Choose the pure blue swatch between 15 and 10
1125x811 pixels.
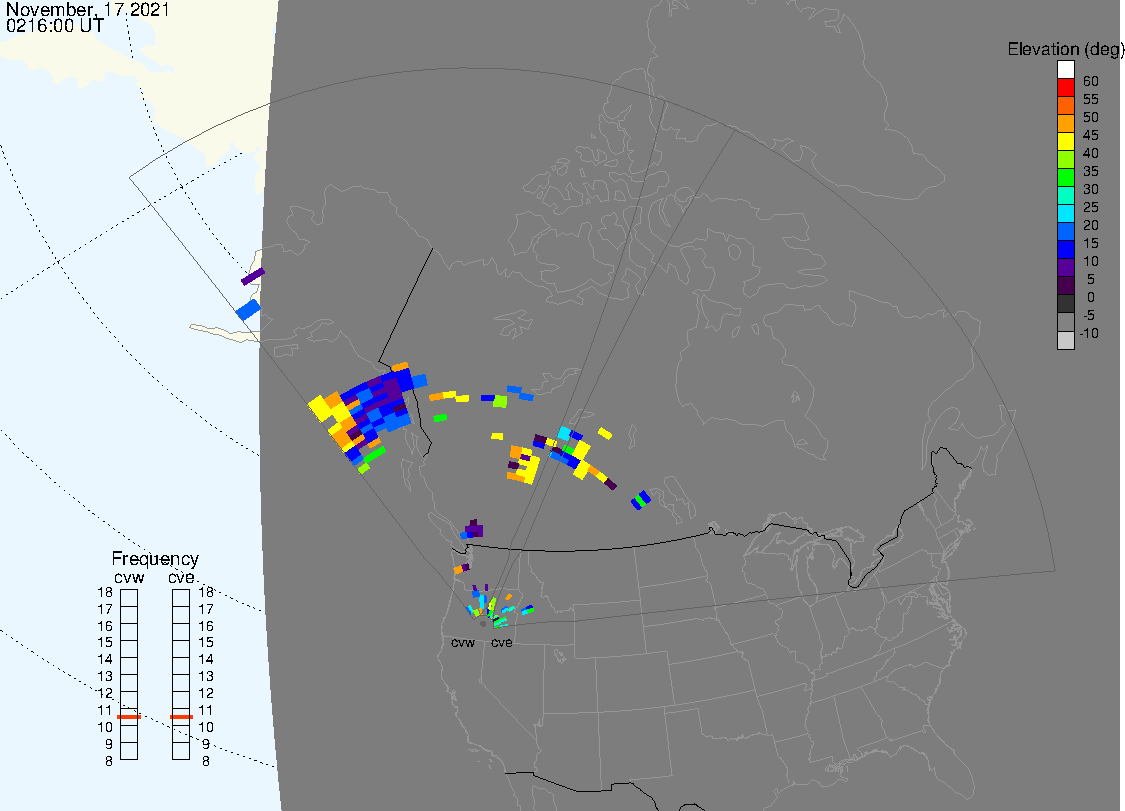coord(1065,249)
